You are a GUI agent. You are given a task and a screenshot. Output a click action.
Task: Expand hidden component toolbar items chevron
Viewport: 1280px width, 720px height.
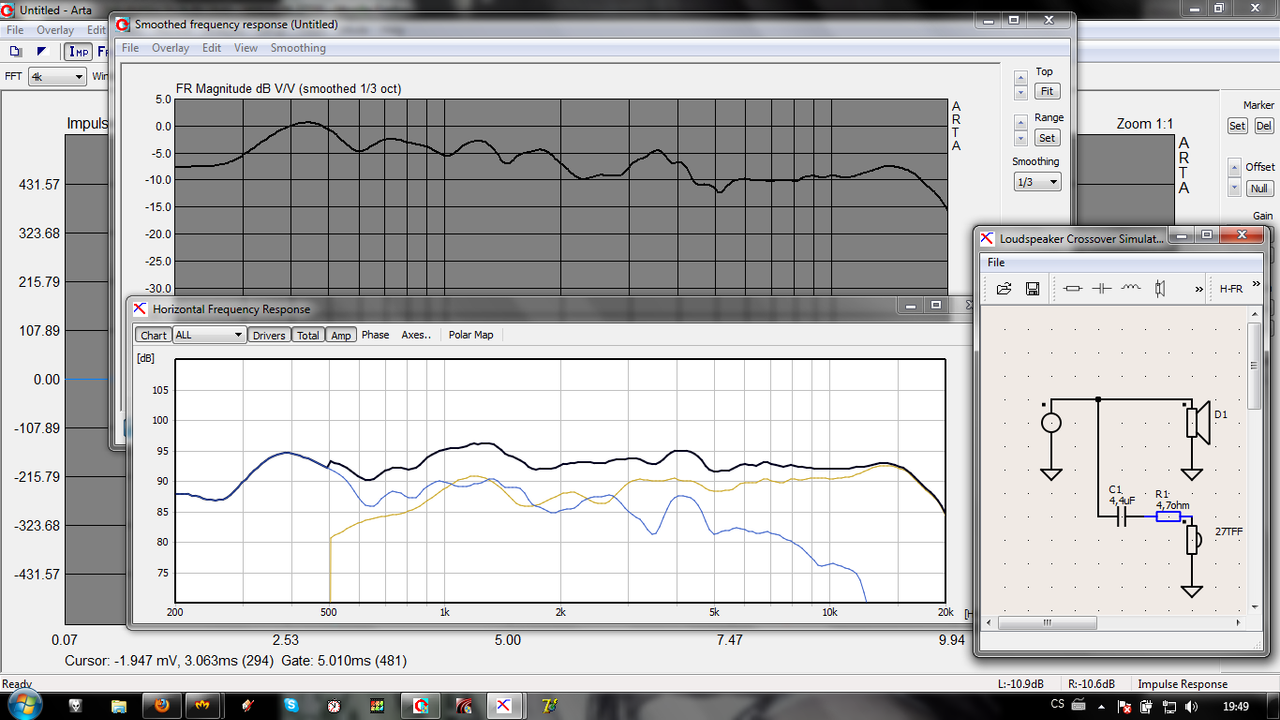point(1199,289)
